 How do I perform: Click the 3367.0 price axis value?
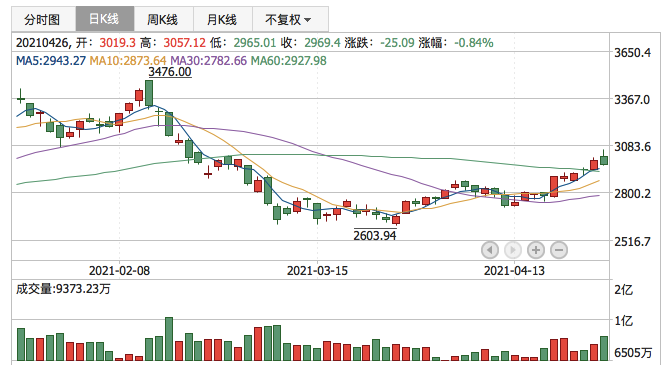point(632,100)
